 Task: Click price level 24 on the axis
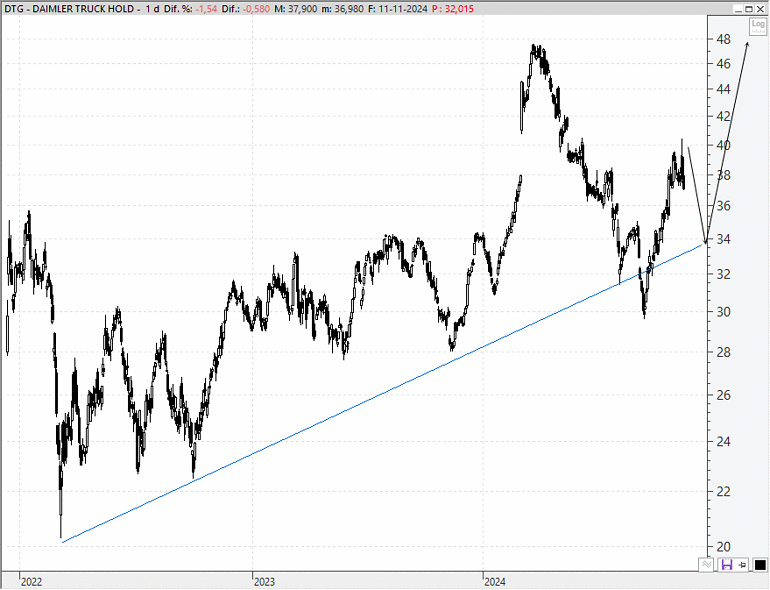click(x=723, y=441)
